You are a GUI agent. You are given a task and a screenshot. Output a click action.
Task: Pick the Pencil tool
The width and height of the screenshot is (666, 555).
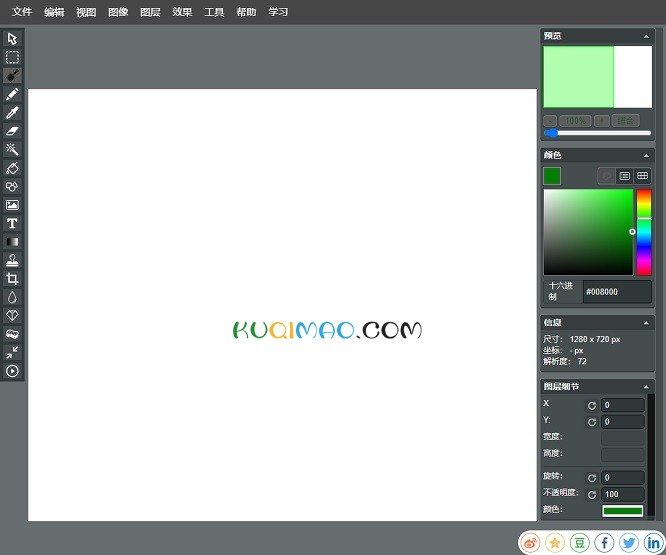(12, 94)
